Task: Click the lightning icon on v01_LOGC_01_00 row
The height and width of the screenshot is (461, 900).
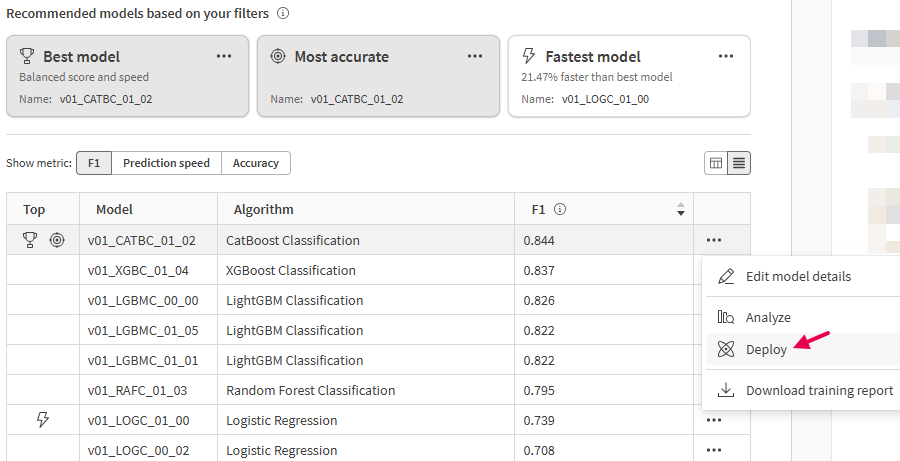Action: tap(42, 420)
